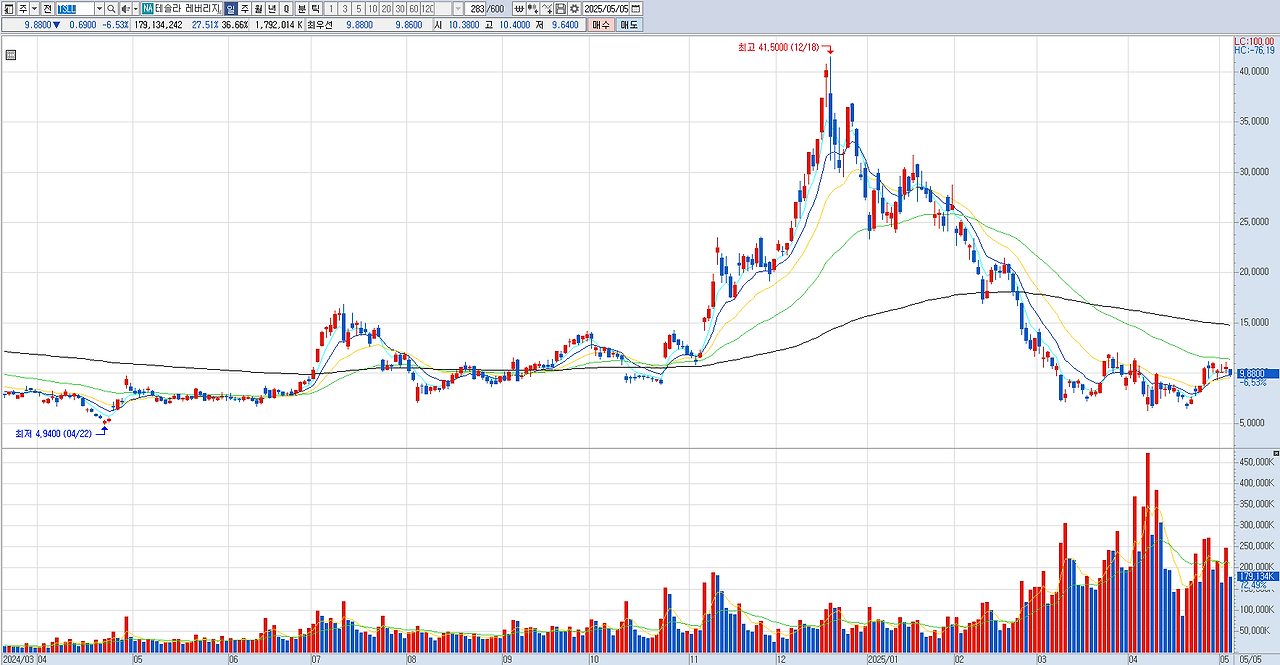Click the panel detach icon at toolbar start
1280x665 pixels.
(9, 9)
